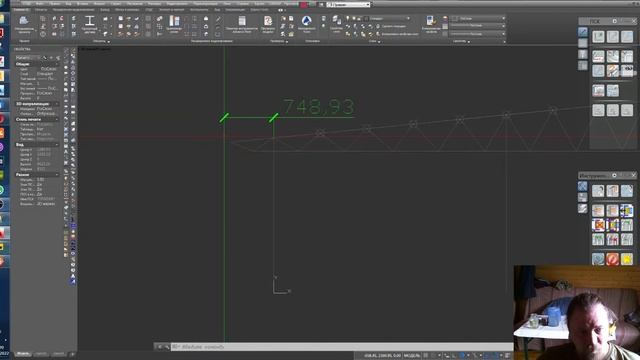
Task: Click the Слой row in properties panel
Action: tap(38, 74)
